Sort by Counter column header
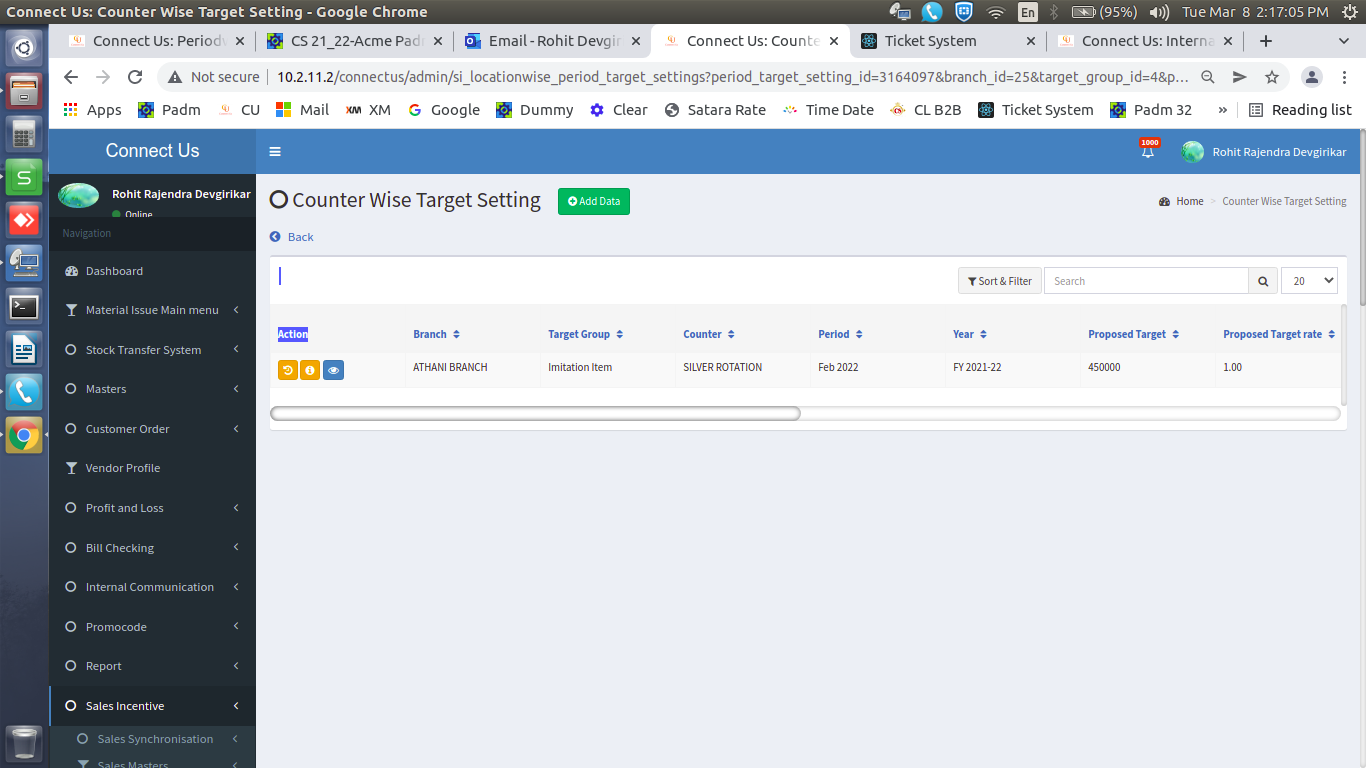Image resolution: width=1366 pixels, height=768 pixels. pyautogui.click(x=708, y=334)
